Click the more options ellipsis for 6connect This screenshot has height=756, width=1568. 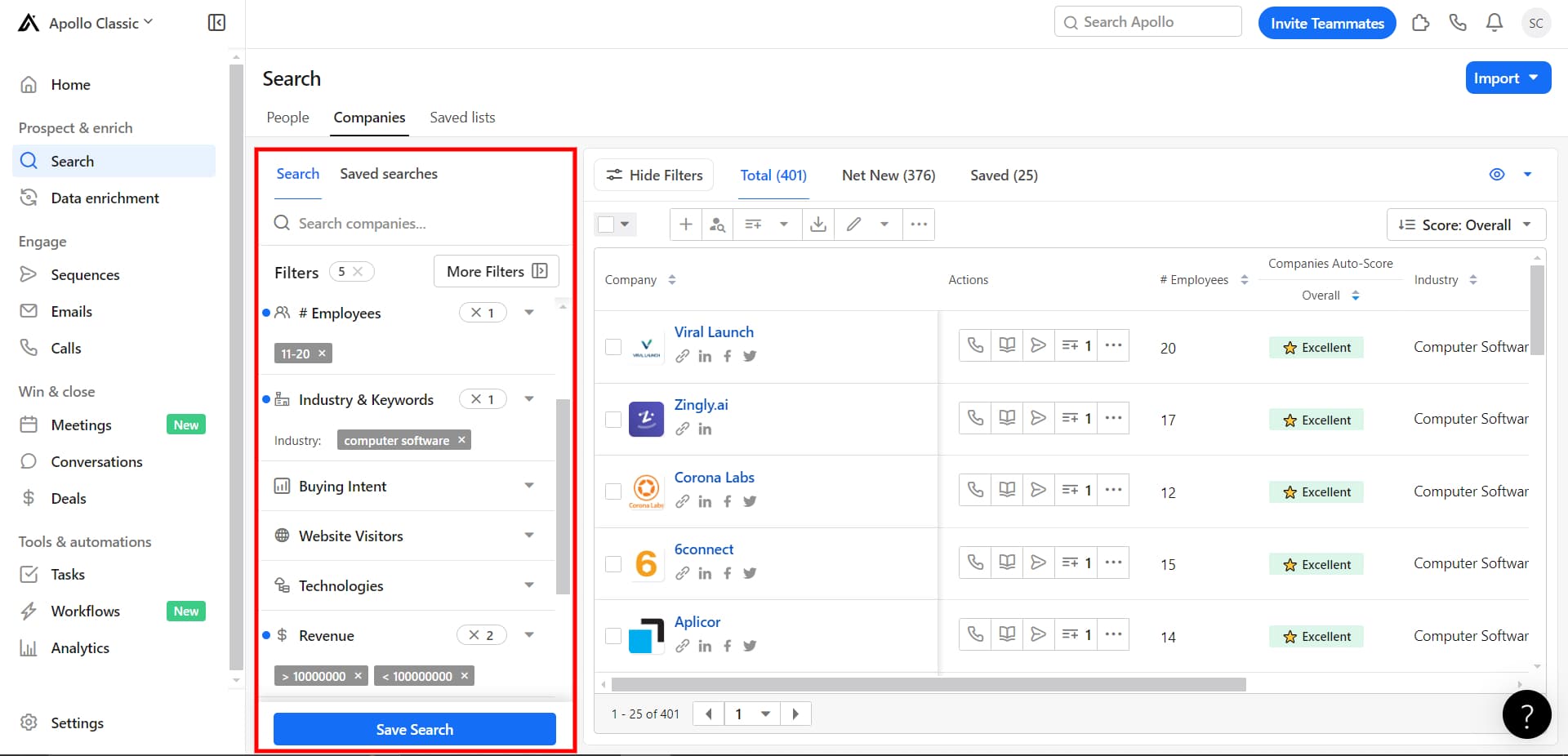click(x=1112, y=562)
